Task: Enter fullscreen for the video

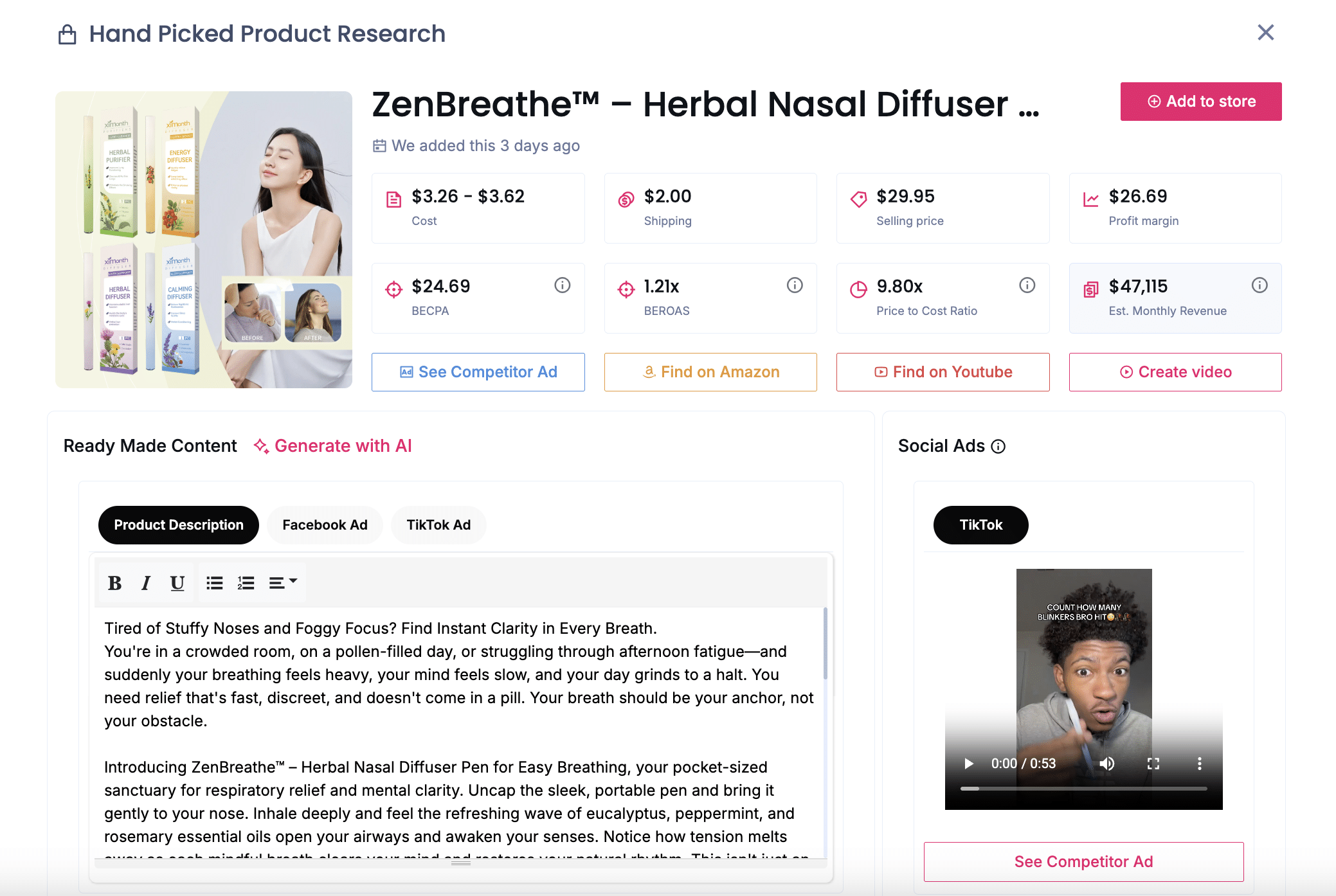Action: (x=1153, y=764)
